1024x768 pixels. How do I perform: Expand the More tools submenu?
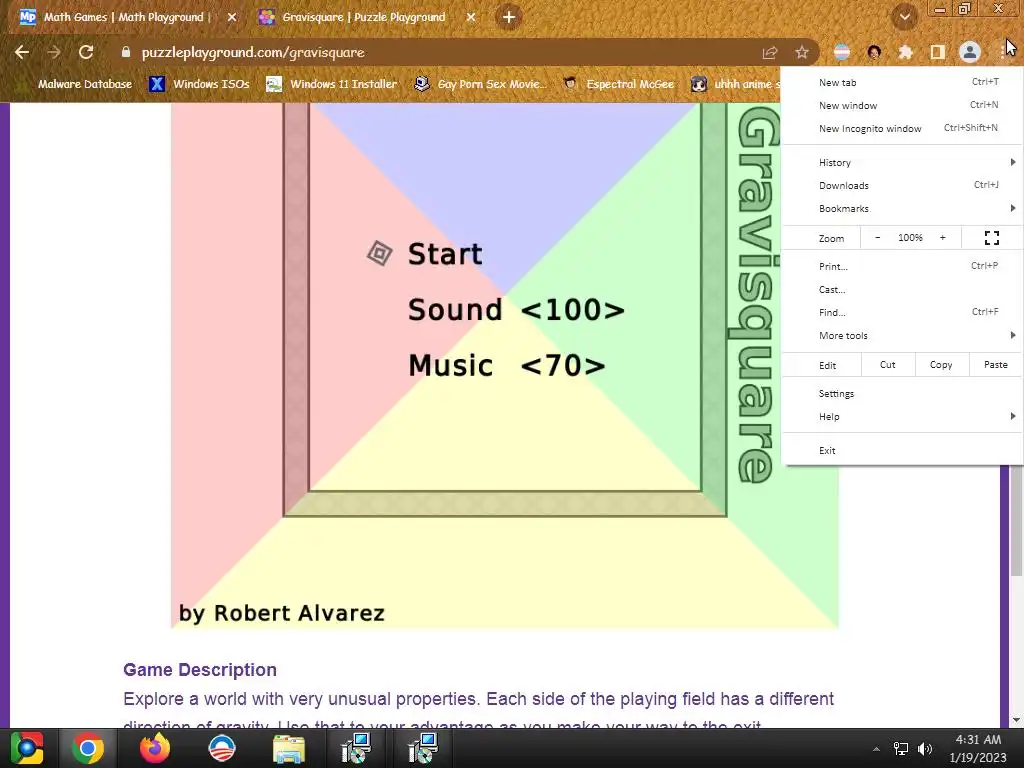pos(902,336)
